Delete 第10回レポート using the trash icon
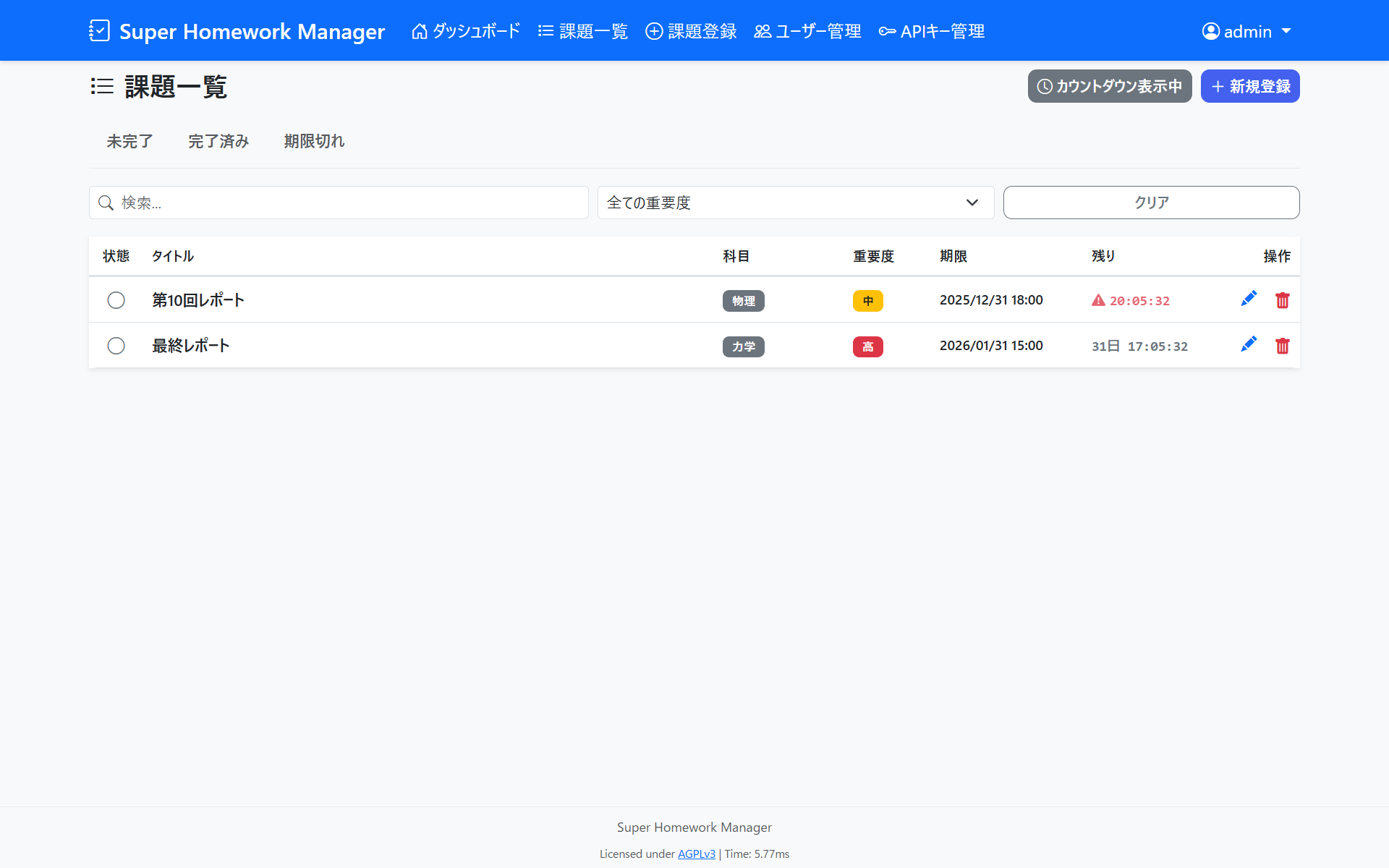Viewport: 1389px width, 868px height. point(1282,300)
